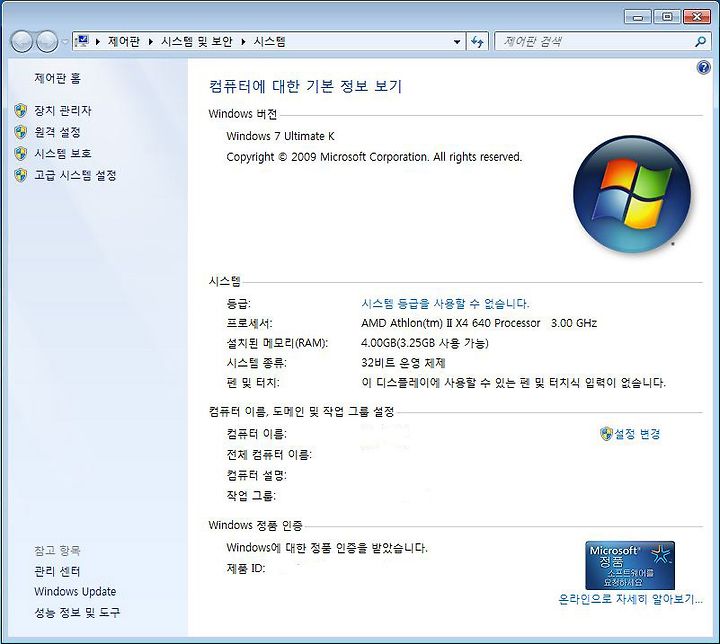Open 장치 관리자 link
This screenshot has height=644, width=720.
[x=63, y=111]
